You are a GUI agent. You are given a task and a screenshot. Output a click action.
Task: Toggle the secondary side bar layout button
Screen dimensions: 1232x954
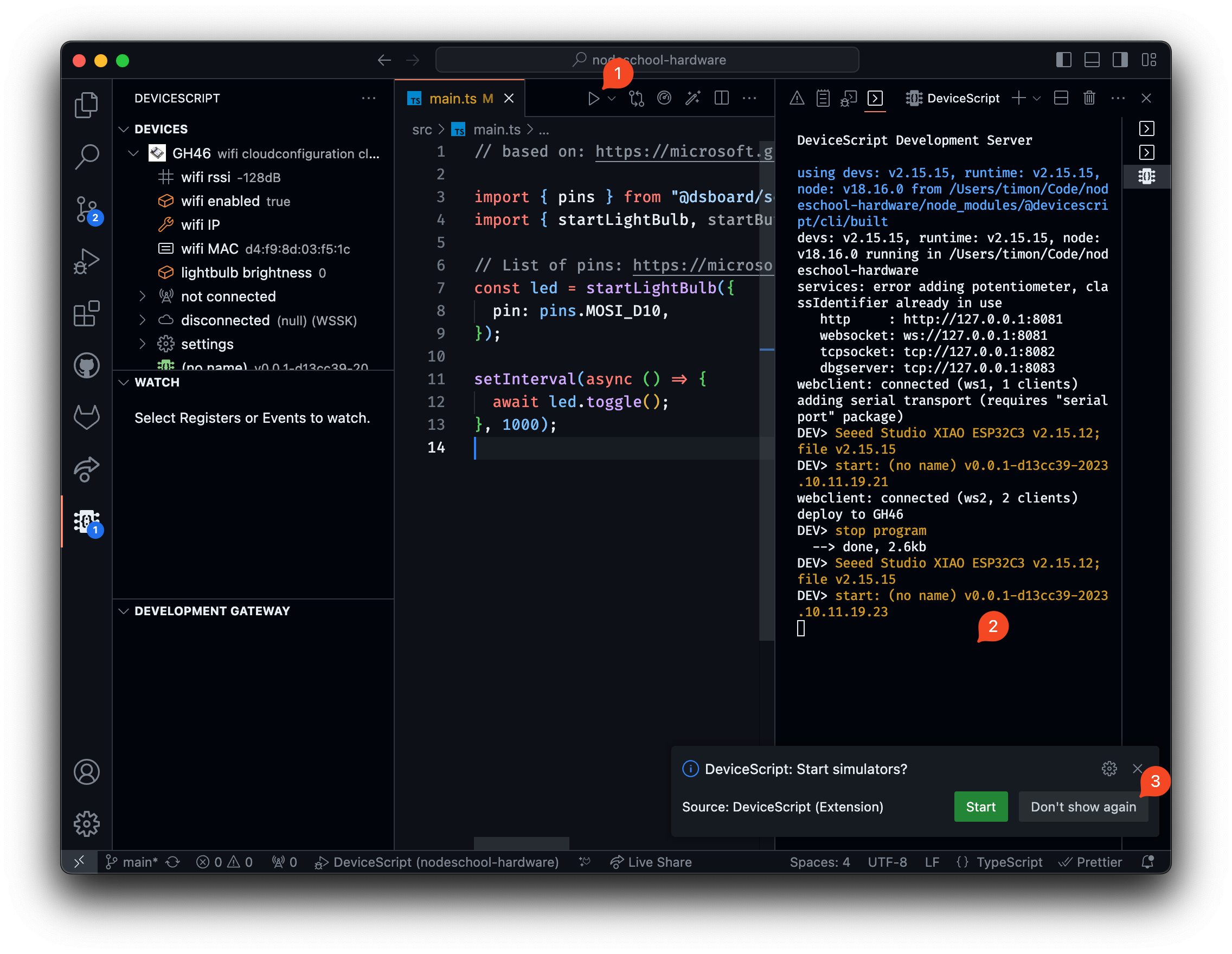pos(1120,60)
